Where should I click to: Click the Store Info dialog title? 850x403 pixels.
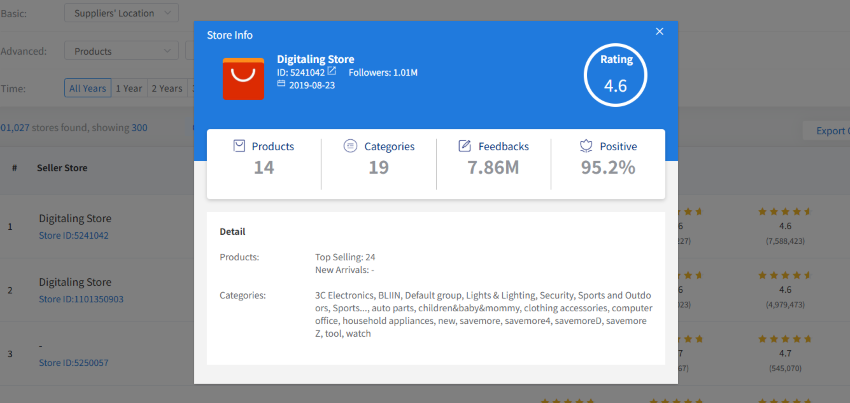[x=230, y=35]
